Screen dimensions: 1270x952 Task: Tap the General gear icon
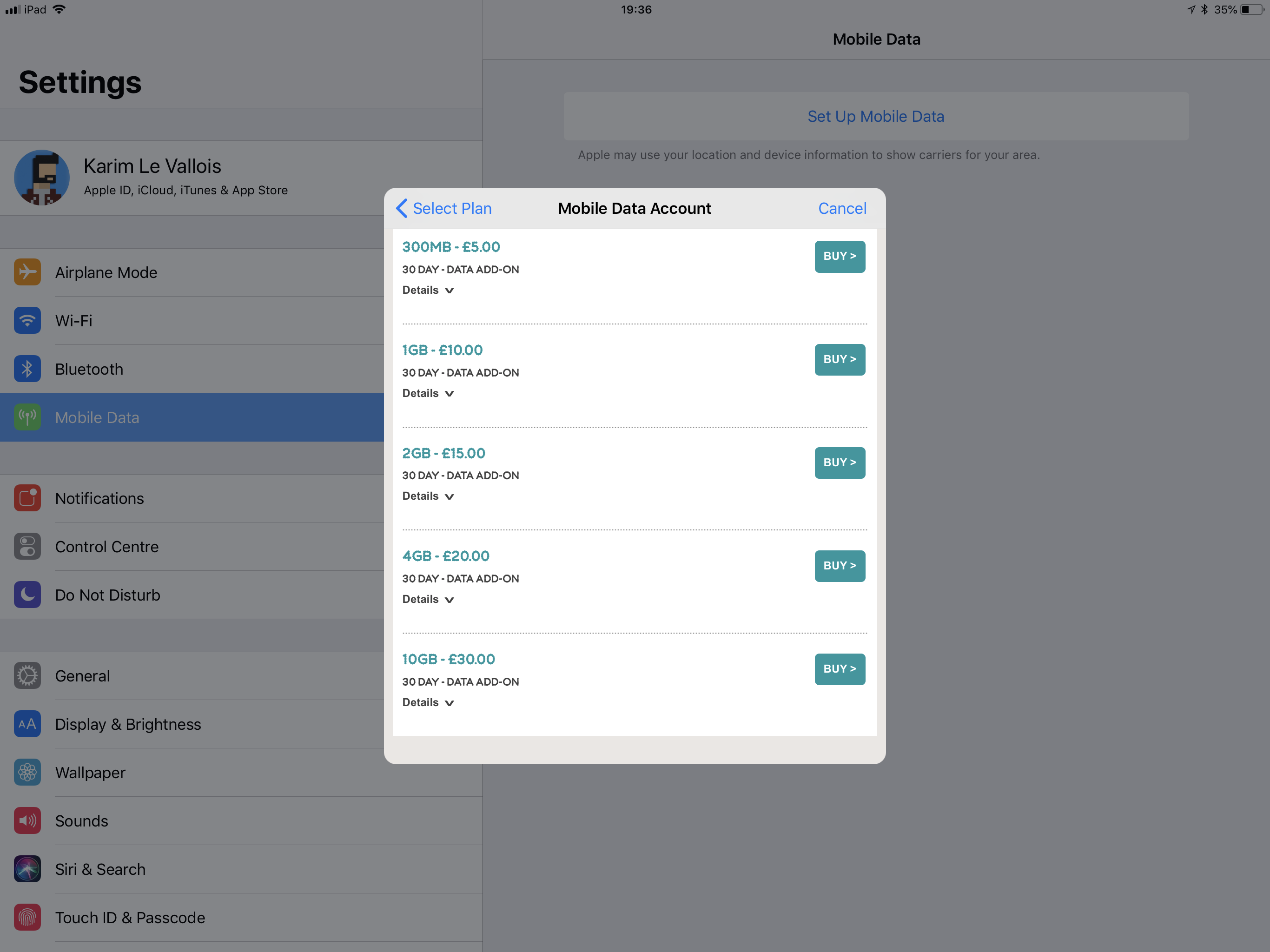click(27, 676)
